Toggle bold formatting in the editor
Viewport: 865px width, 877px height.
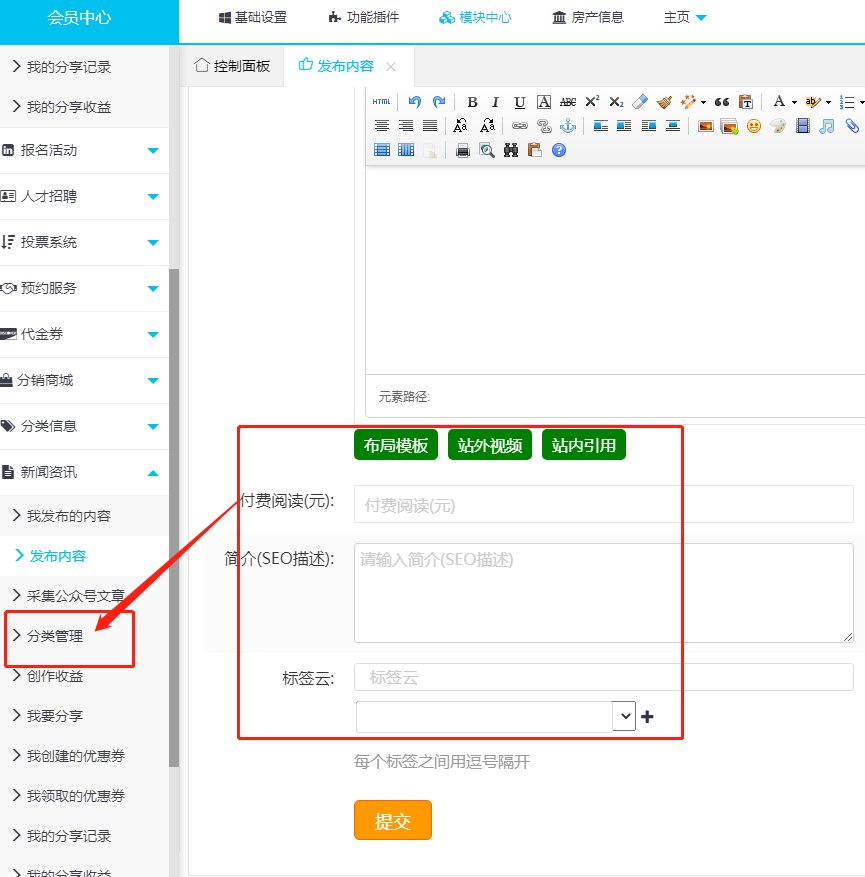coord(472,102)
